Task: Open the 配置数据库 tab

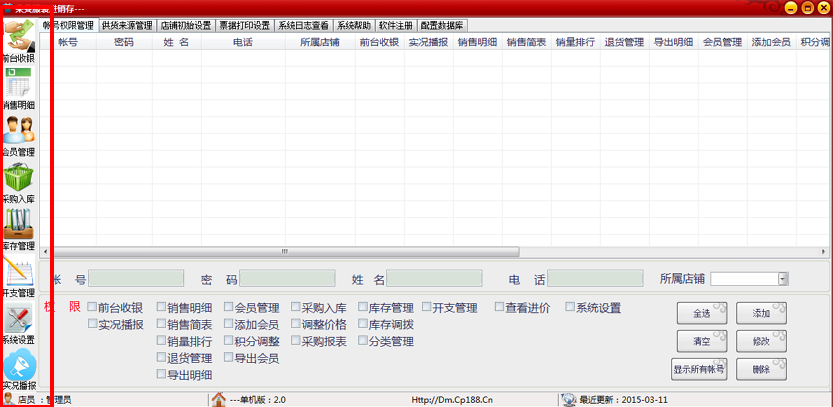Action: tap(442, 25)
